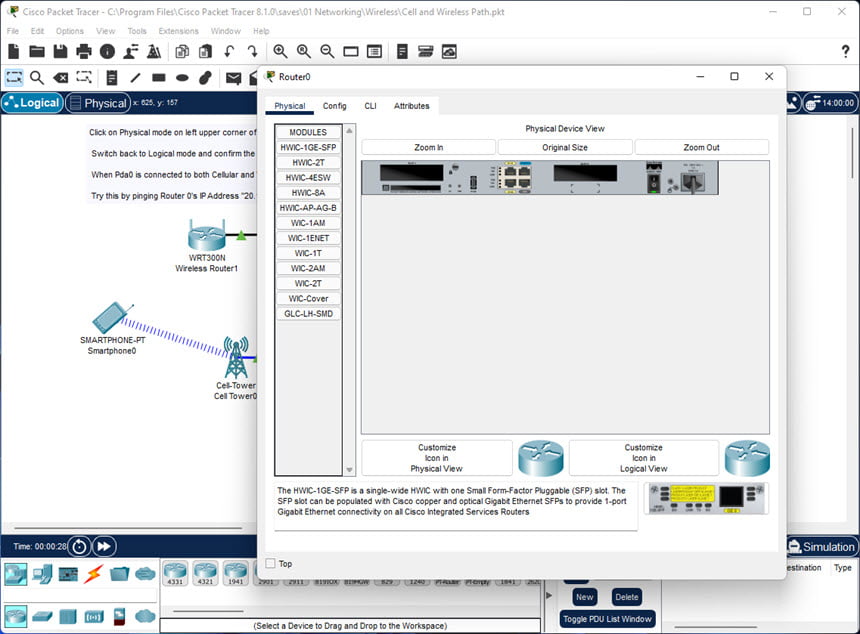This screenshot has height=634, width=860.
Task: Click the HWIC-1GE-SFP module thumbnail image
Action: pyautogui.click(x=706, y=499)
